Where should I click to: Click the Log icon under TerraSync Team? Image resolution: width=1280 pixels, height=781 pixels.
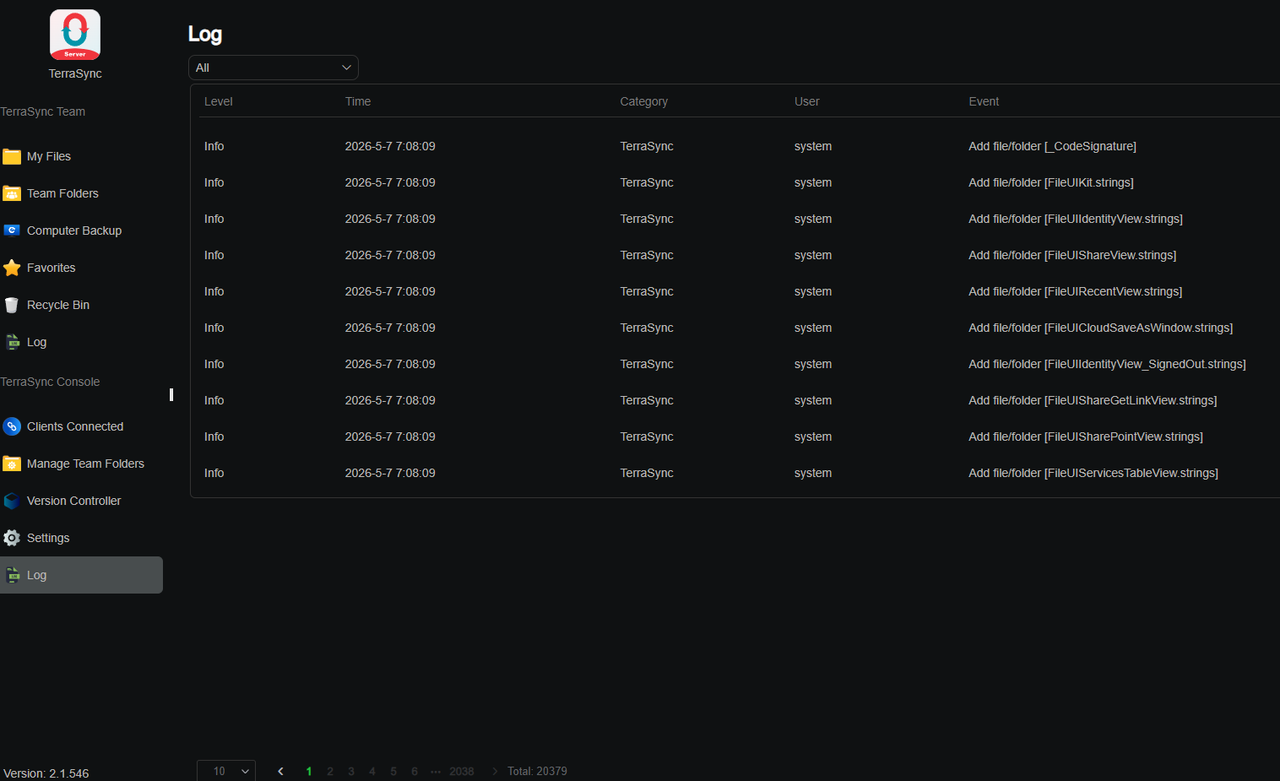click(x=12, y=342)
